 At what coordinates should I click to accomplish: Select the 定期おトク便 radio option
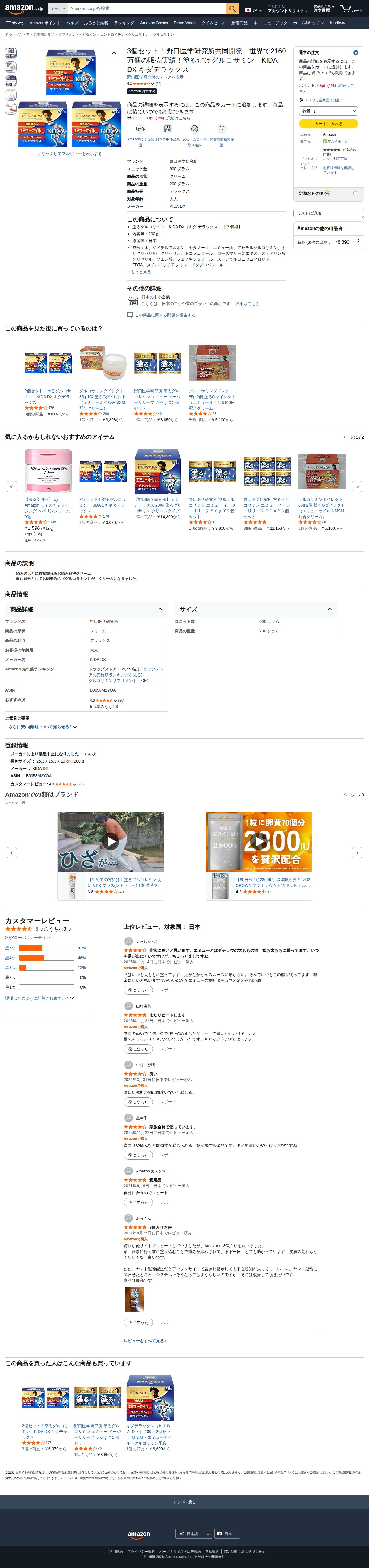(x=356, y=194)
